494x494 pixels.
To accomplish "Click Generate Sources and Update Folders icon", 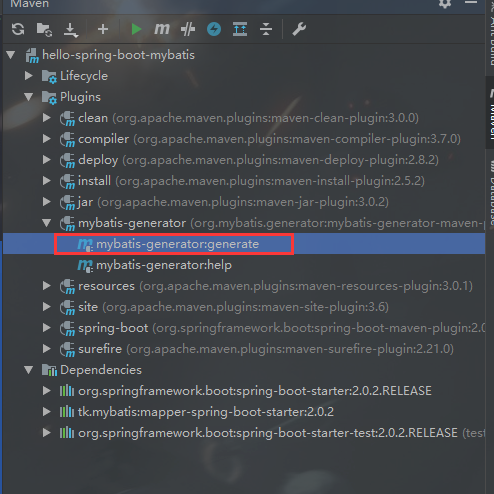I will point(44,29).
